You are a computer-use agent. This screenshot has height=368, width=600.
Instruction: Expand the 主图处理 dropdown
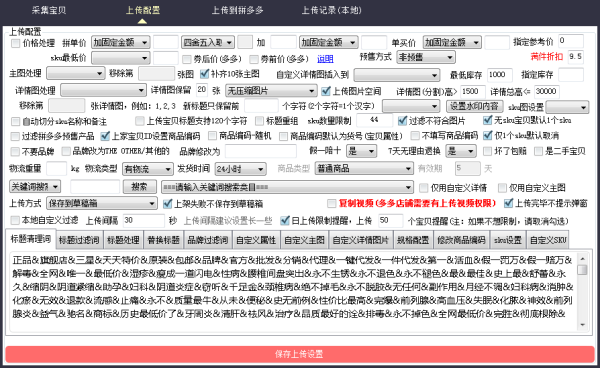click(76, 73)
